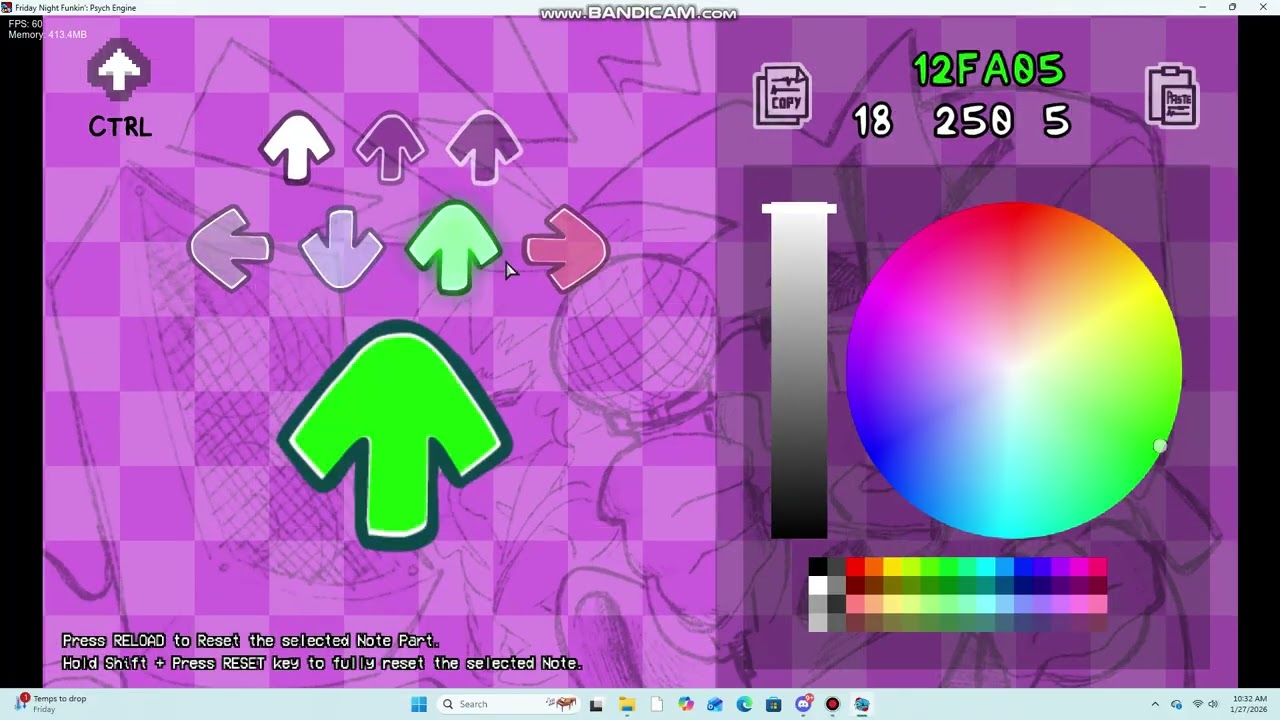
Task: Click the color wheel selector handle
Action: click(x=1160, y=446)
